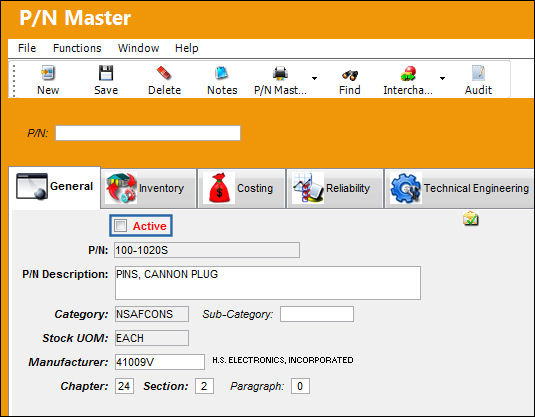Image resolution: width=535 pixels, height=417 pixels.
Task: Click the P/N field showing 100-1020S
Action: [x=207, y=250]
